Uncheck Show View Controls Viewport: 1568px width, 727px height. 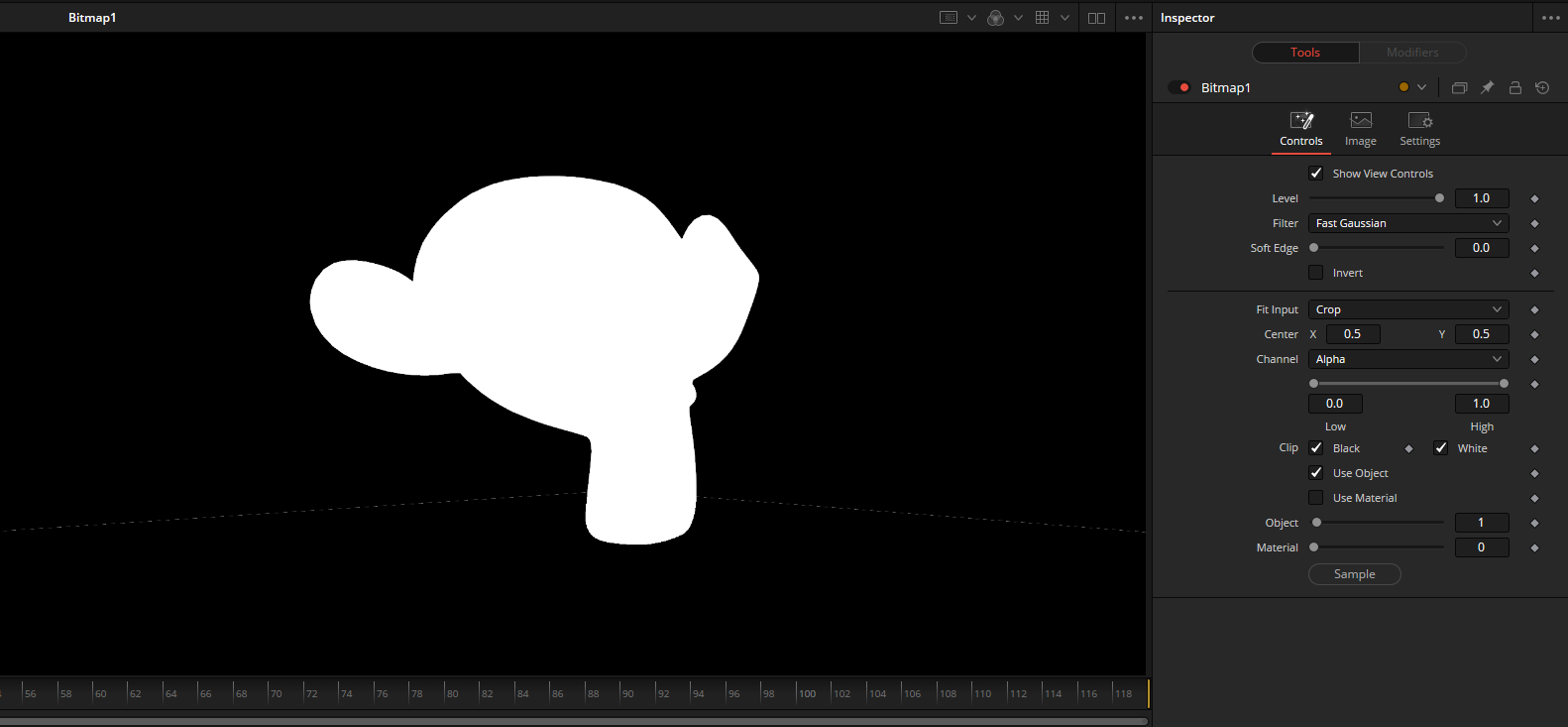1316,174
